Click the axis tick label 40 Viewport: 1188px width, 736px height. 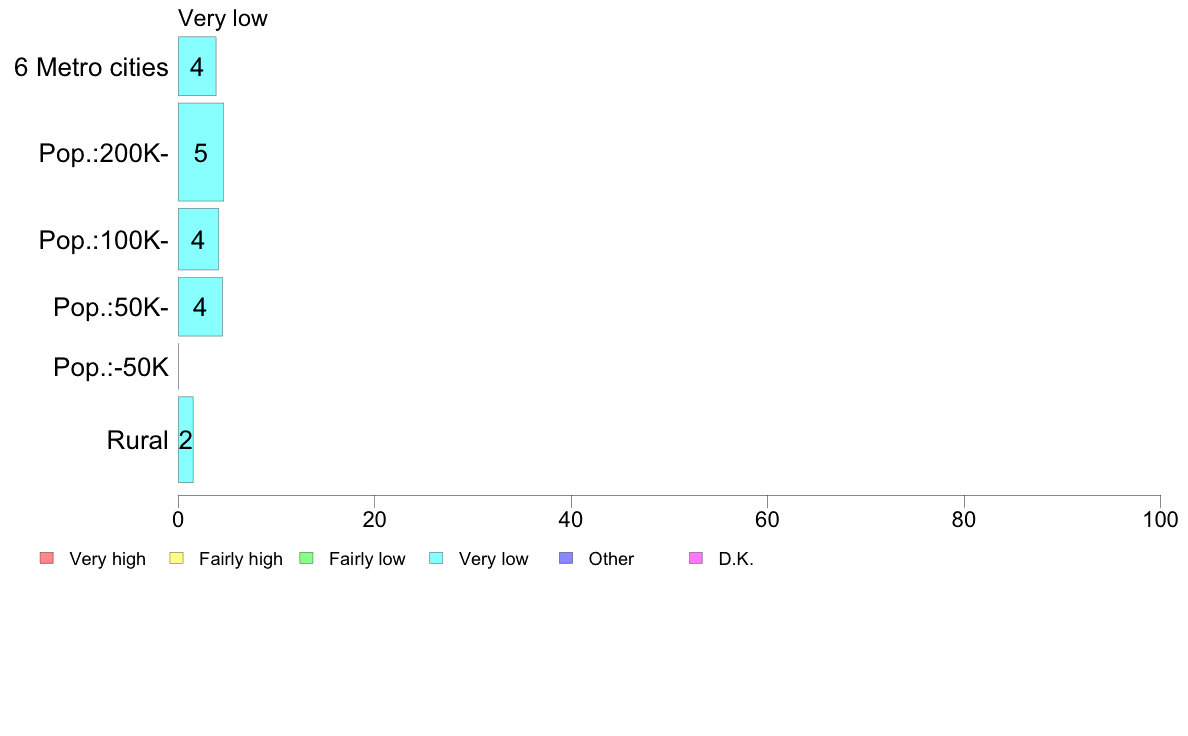click(571, 519)
